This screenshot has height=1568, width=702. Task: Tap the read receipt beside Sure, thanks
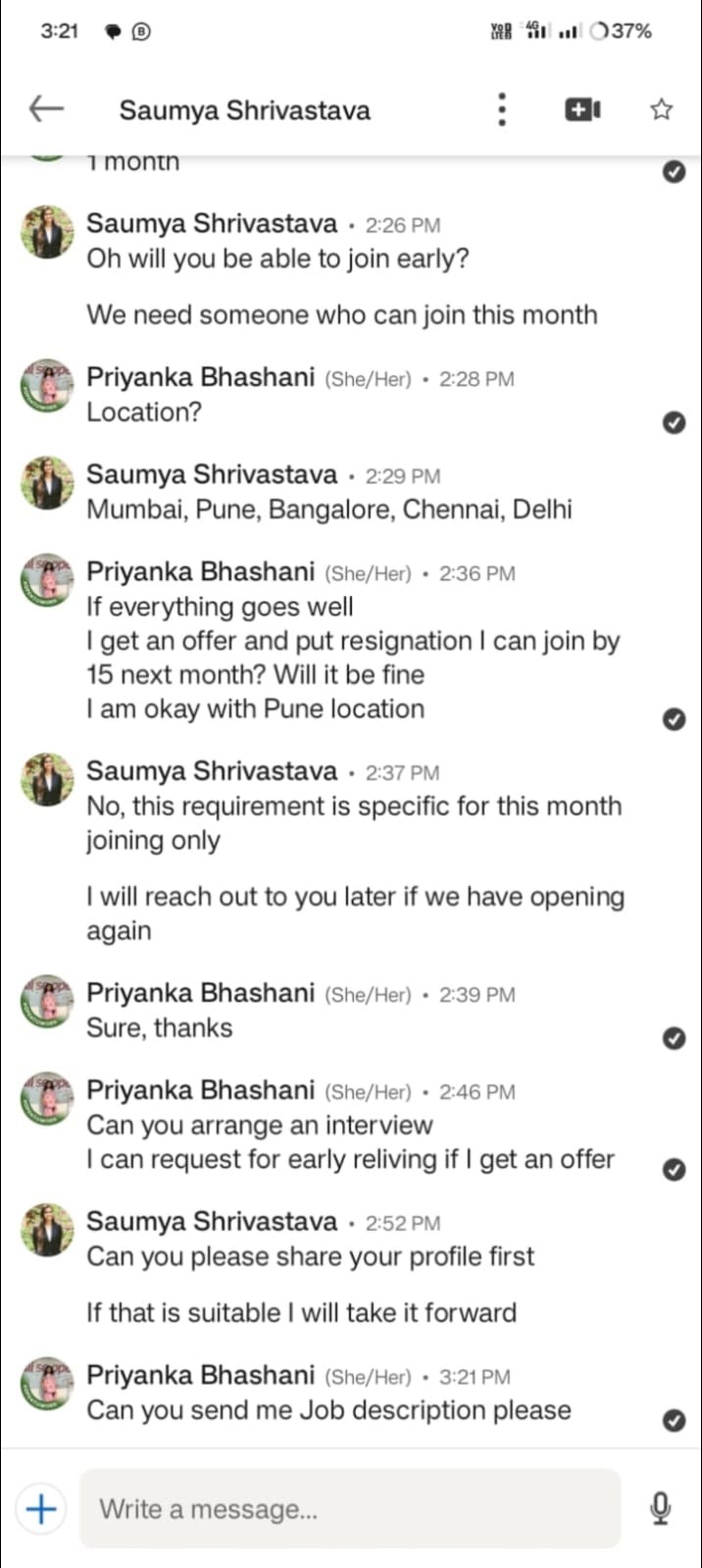tap(674, 1038)
